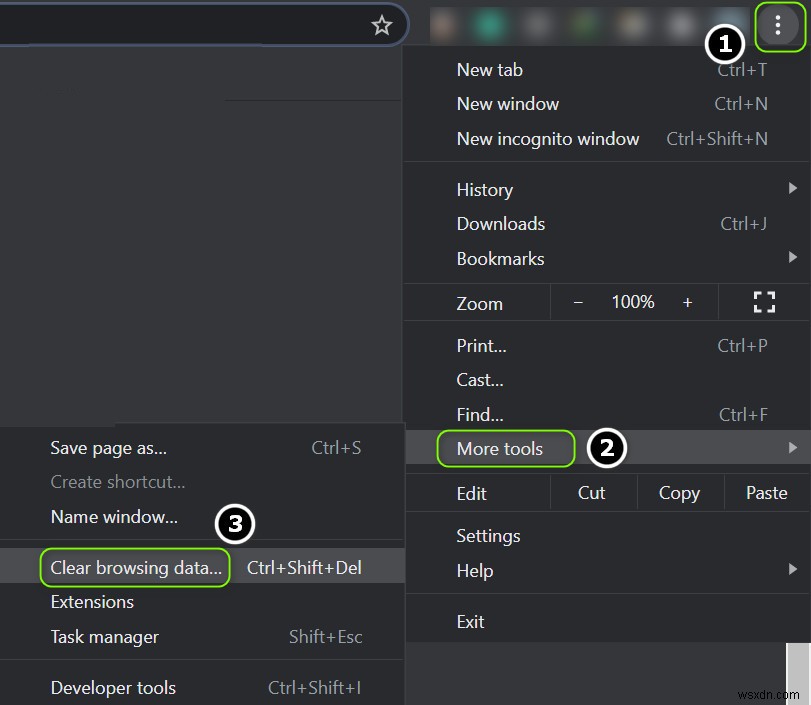
Task: Launch Task manager from submenu
Action: click(x=202, y=636)
